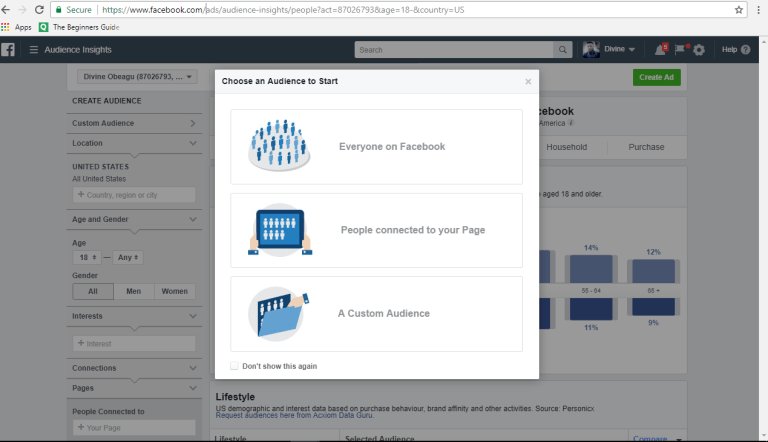Go back with browser back arrow
Screen dimensions: 768x442
[6, 9]
